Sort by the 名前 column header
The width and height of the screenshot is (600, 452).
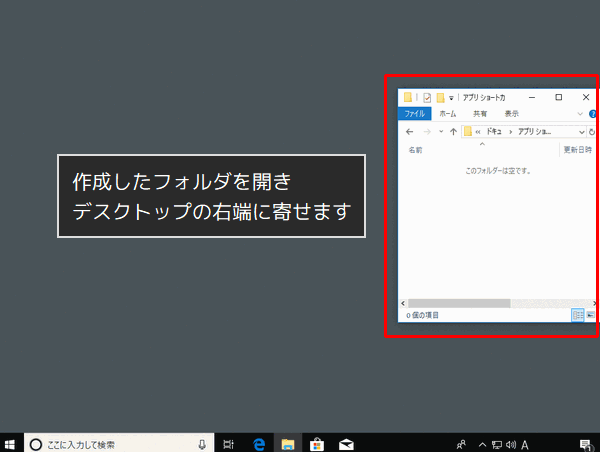point(416,150)
